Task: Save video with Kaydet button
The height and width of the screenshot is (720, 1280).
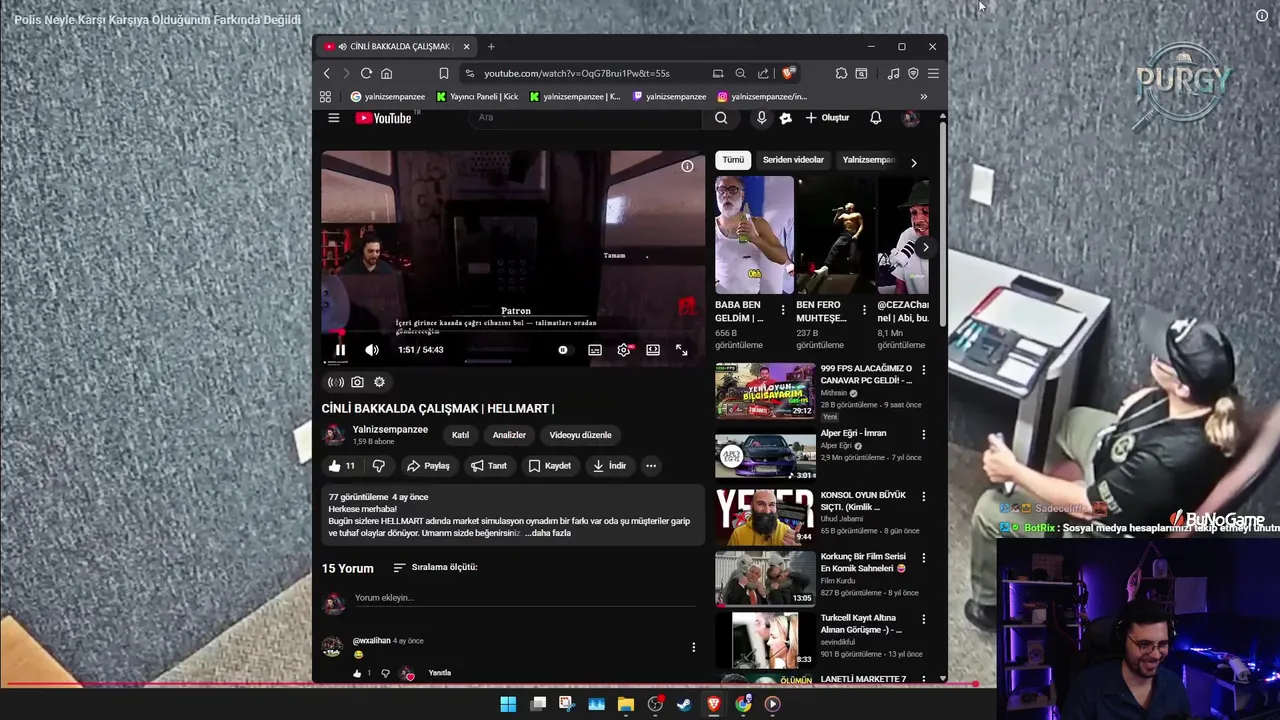Action: pyautogui.click(x=550, y=466)
